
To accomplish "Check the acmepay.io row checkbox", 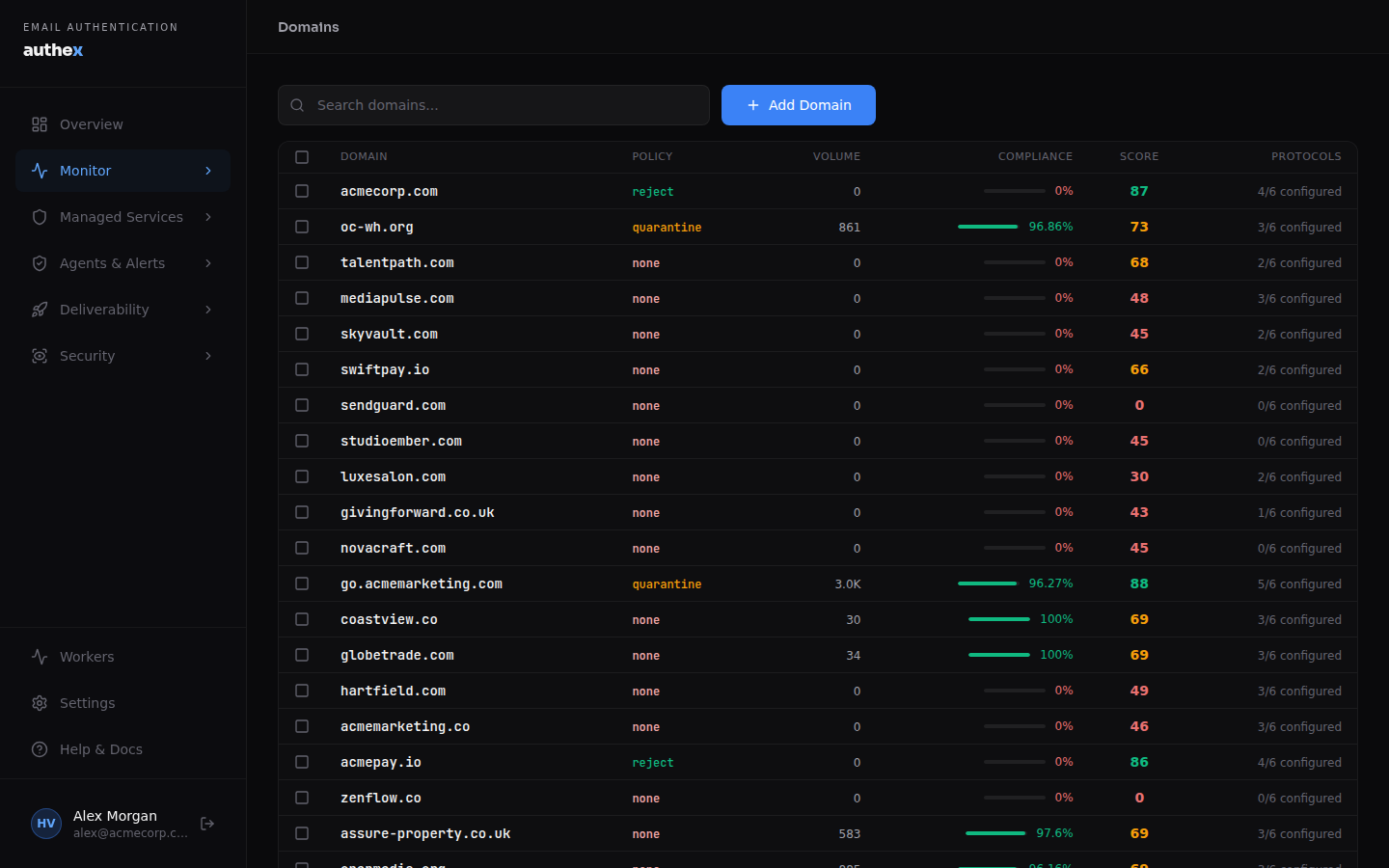I will point(302,762).
